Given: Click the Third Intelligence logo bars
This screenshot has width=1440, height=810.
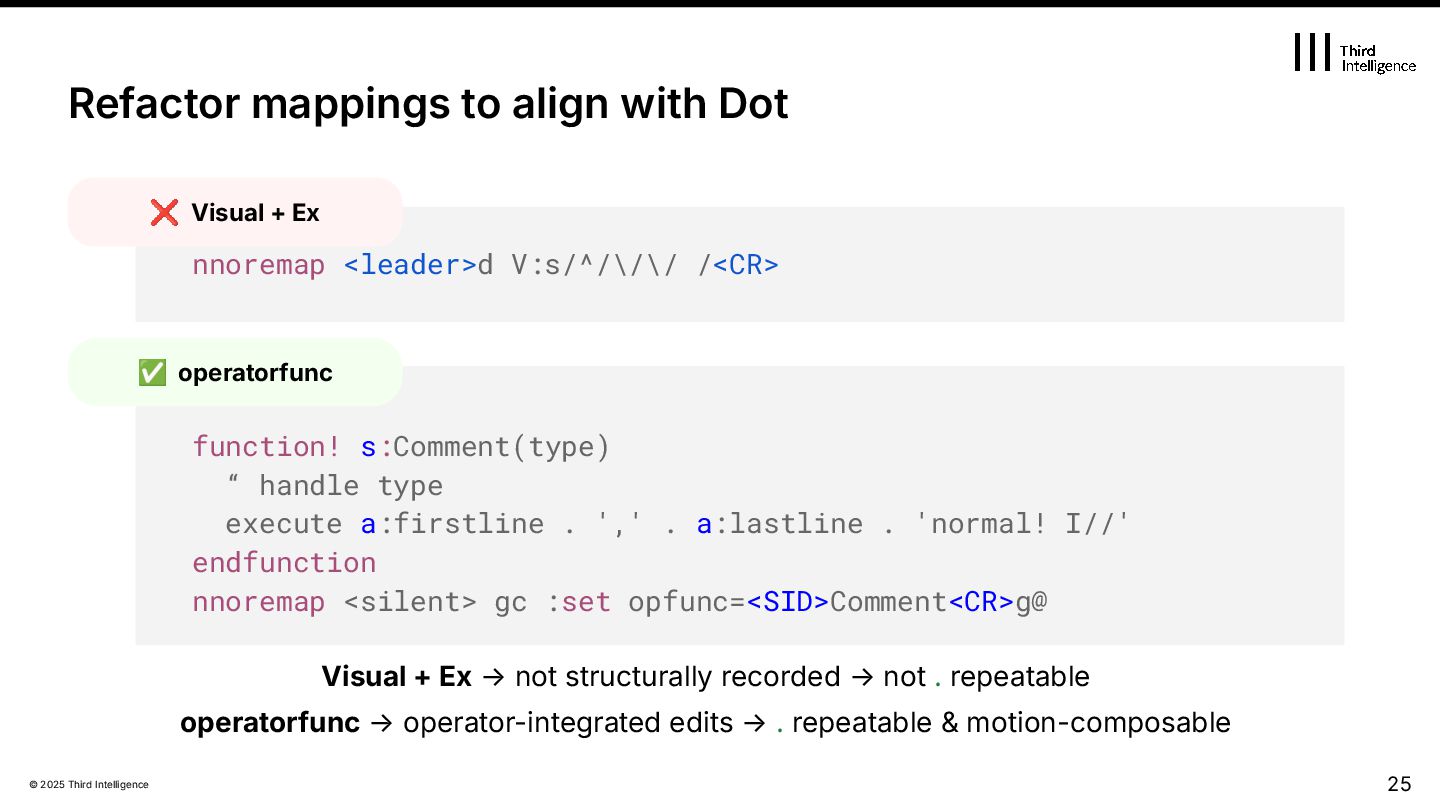Looking at the screenshot, I should pos(1312,52).
